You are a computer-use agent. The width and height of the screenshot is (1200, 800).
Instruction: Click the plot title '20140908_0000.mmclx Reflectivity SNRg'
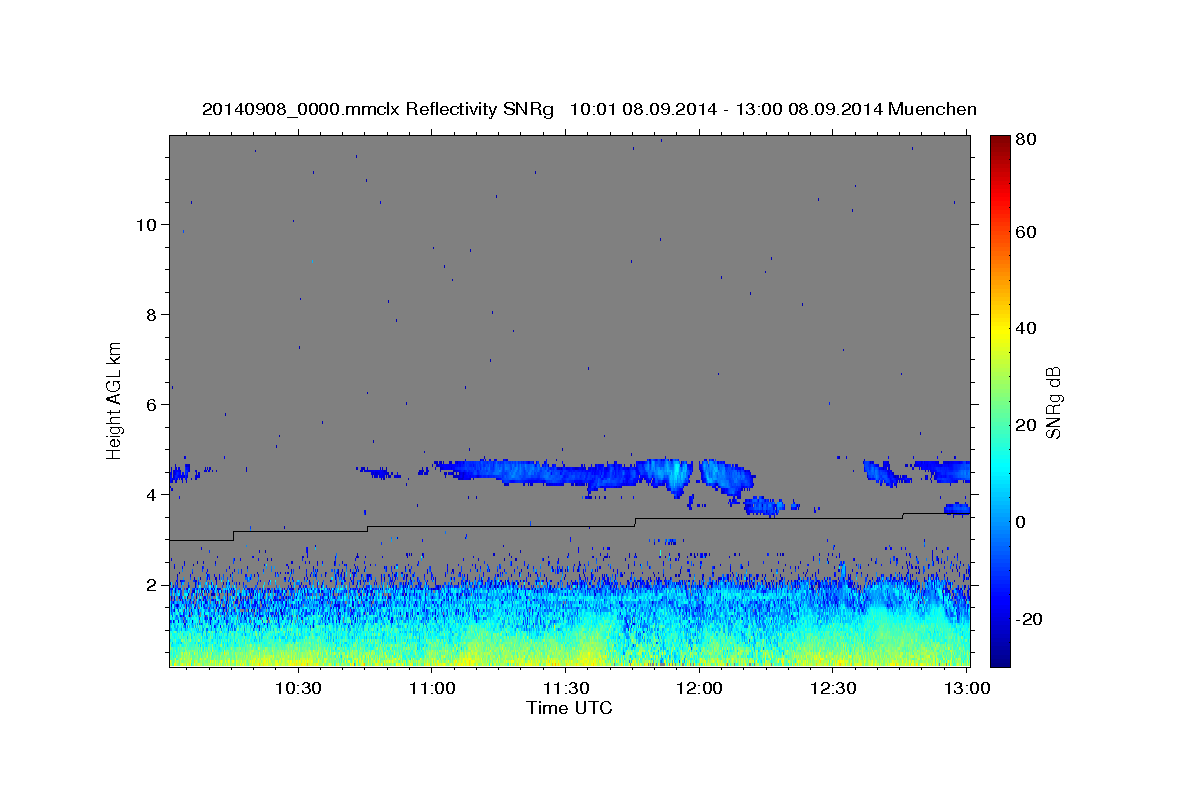pos(378,109)
